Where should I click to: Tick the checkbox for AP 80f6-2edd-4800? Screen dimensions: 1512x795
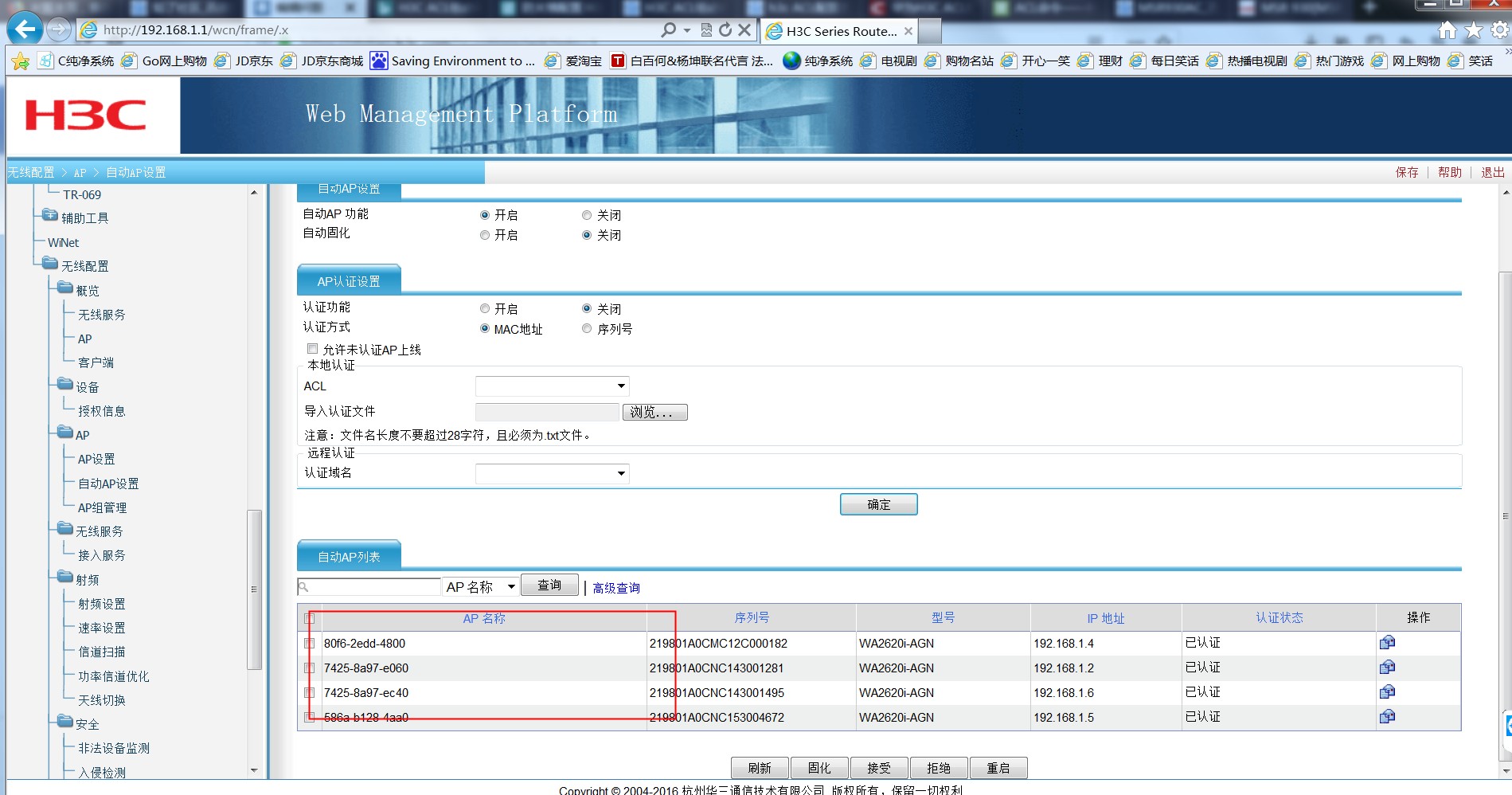click(x=310, y=643)
